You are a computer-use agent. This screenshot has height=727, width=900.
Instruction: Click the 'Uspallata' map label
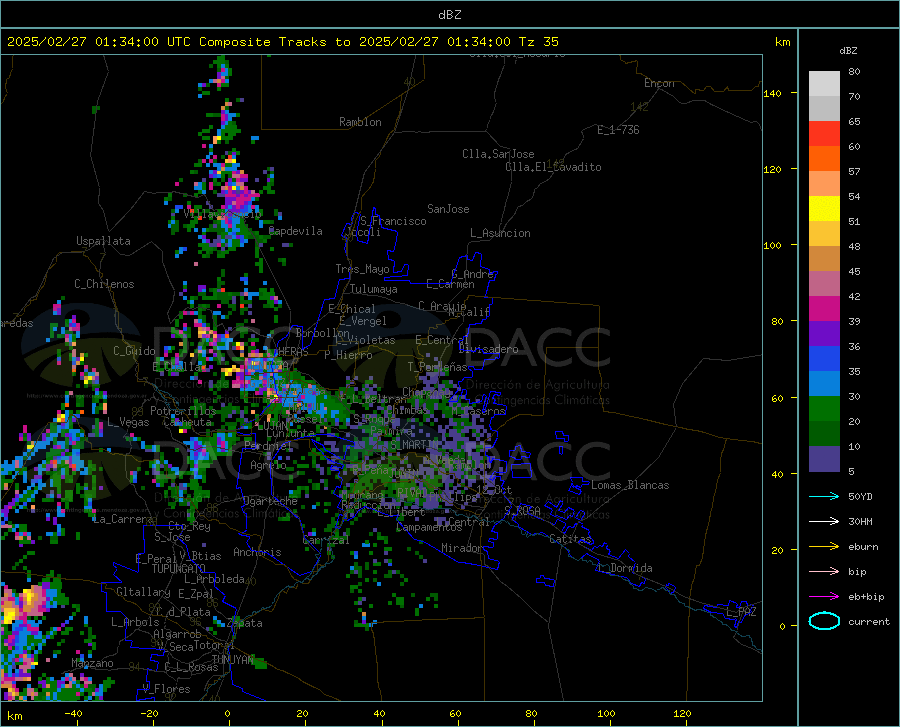(x=103, y=241)
